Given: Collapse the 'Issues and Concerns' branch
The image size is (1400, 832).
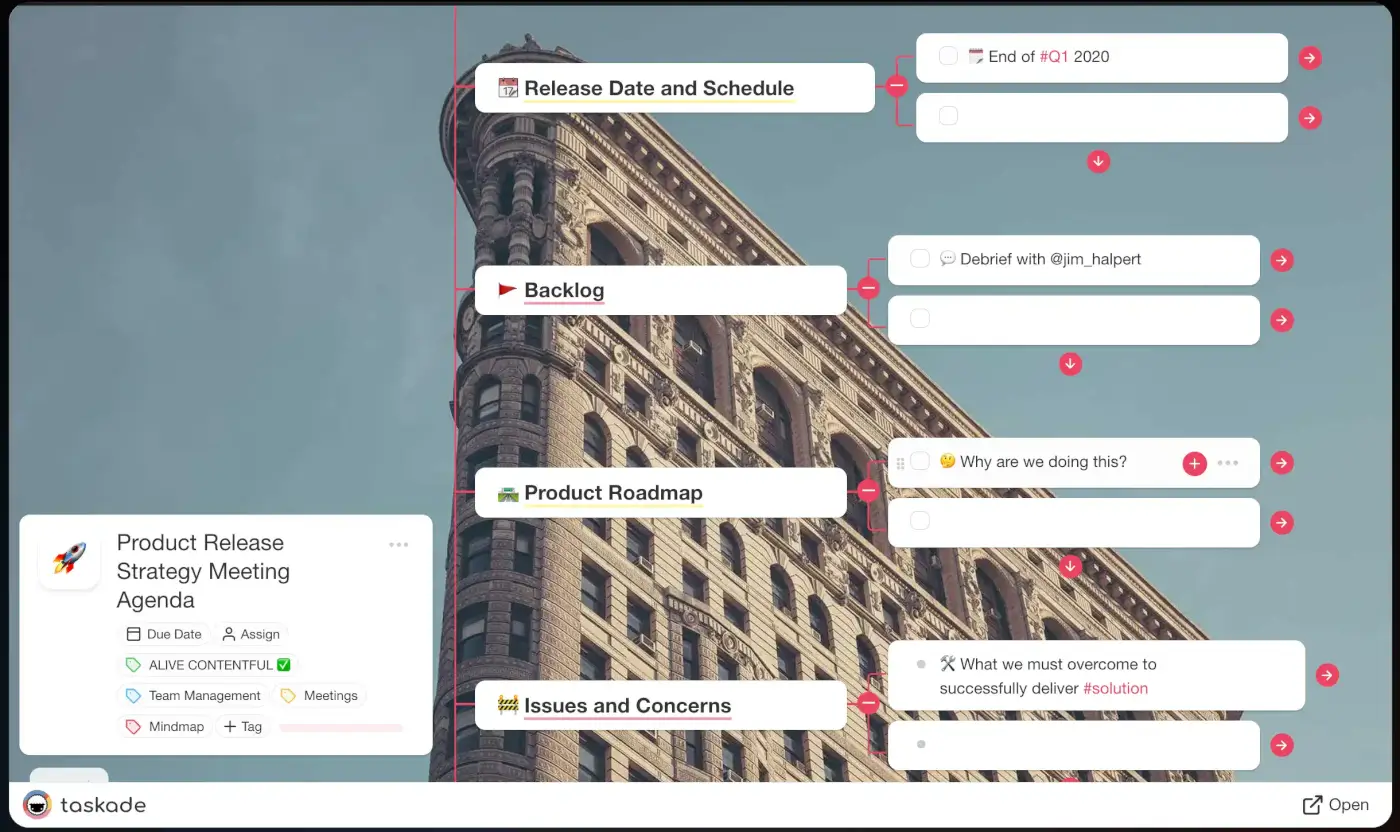Looking at the screenshot, I should 868,703.
